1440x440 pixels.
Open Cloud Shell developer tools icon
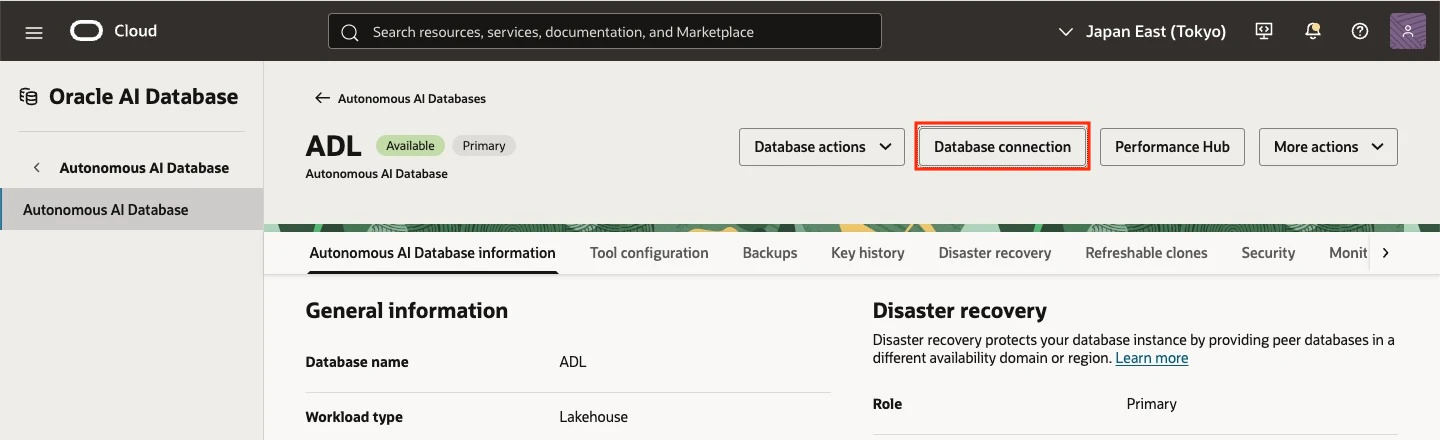coord(1264,31)
